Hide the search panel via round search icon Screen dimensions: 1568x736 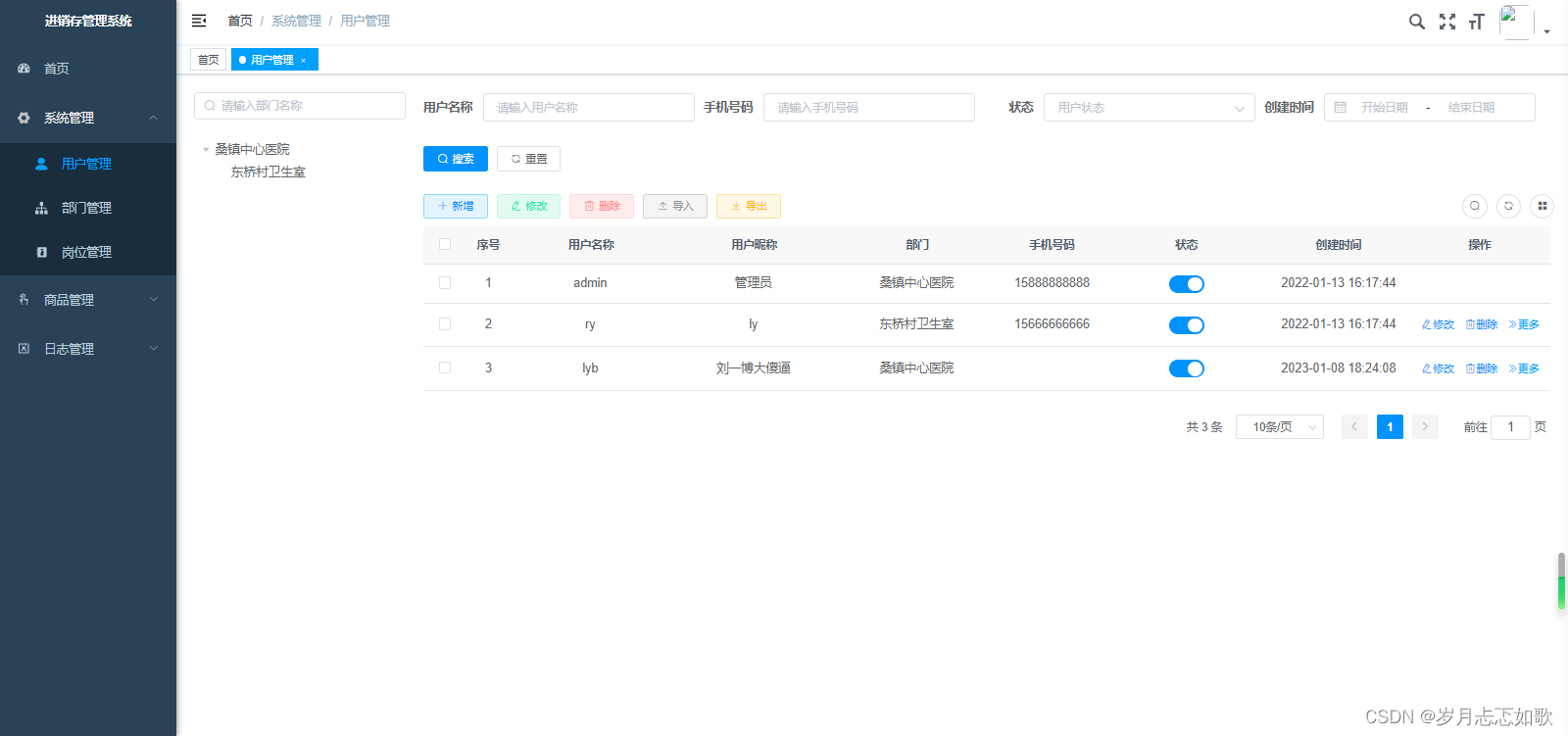pos(1475,206)
